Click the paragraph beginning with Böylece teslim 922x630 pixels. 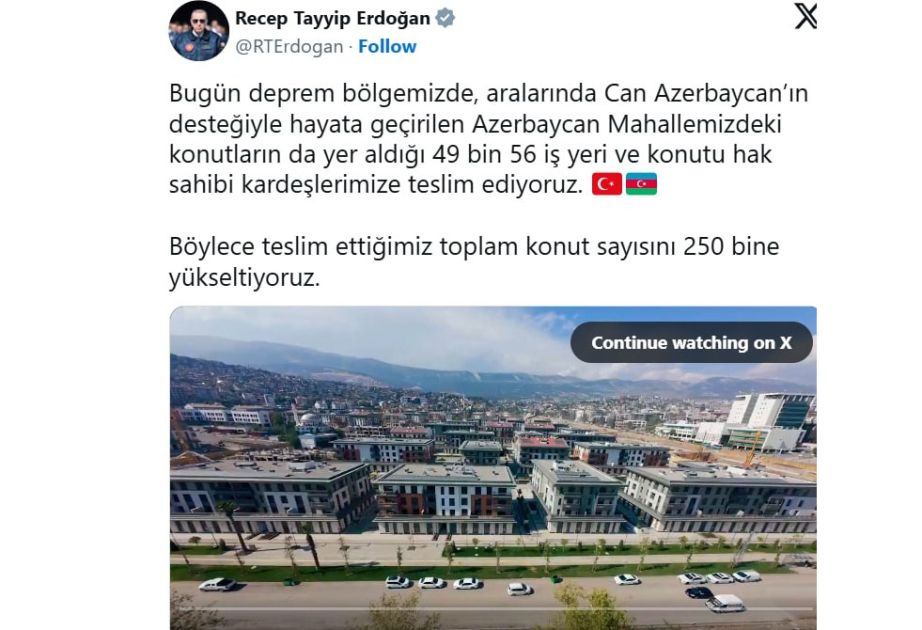click(x=474, y=262)
